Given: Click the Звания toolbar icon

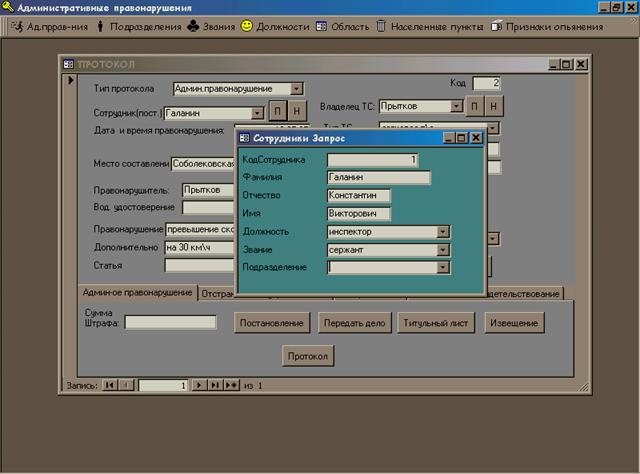Looking at the screenshot, I should pos(211,27).
